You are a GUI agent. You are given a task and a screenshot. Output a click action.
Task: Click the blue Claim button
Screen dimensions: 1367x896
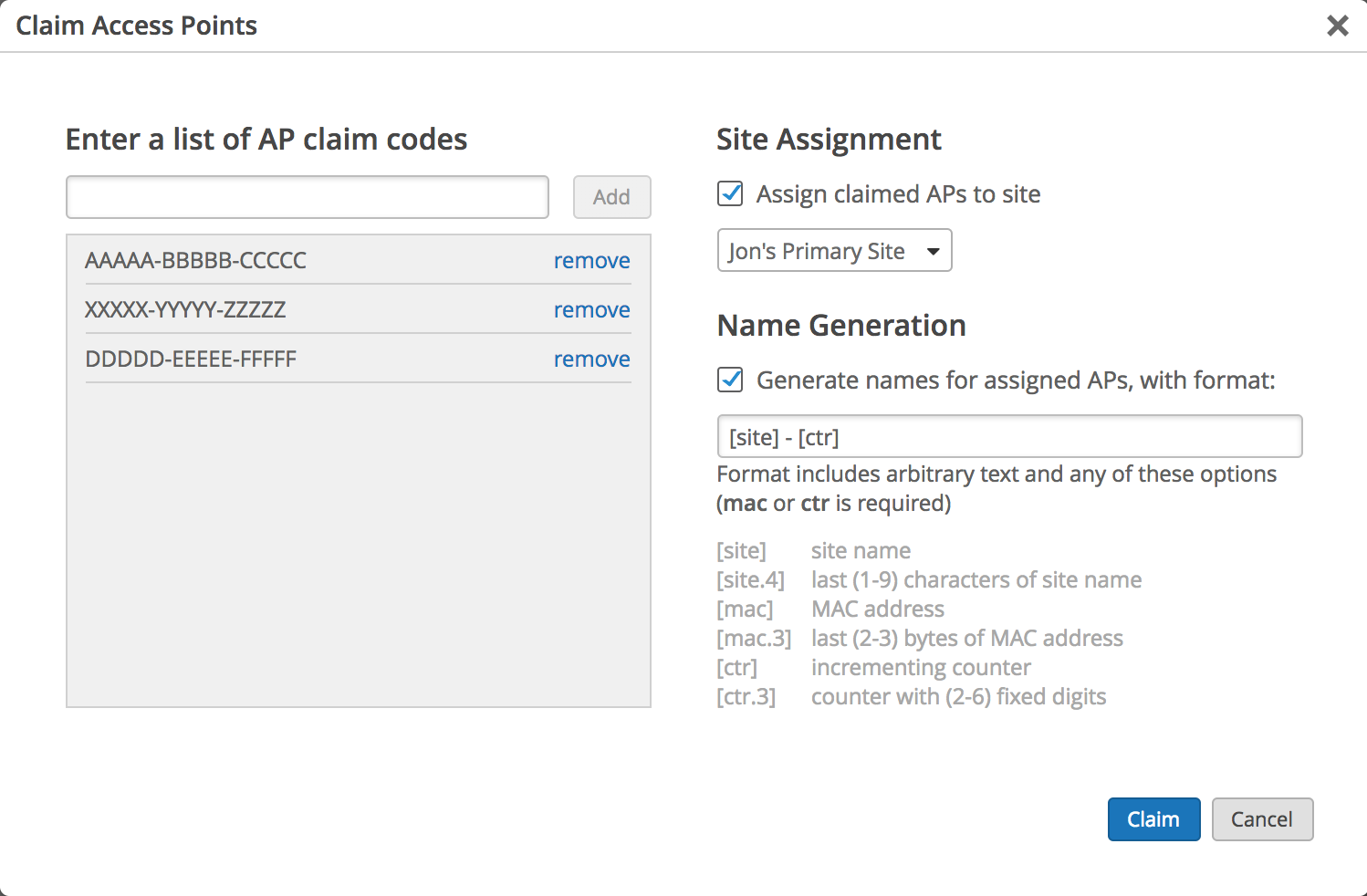point(1153,819)
